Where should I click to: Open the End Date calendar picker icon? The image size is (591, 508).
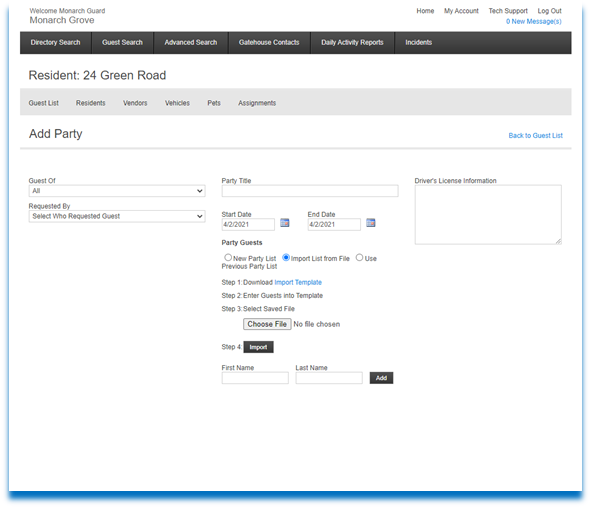click(371, 223)
